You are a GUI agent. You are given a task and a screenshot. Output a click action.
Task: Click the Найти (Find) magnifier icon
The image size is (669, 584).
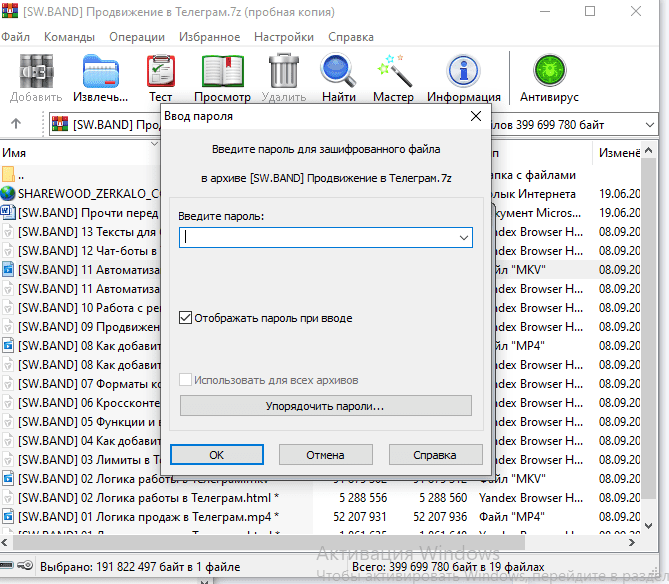pyautogui.click(x=339, y=73)
